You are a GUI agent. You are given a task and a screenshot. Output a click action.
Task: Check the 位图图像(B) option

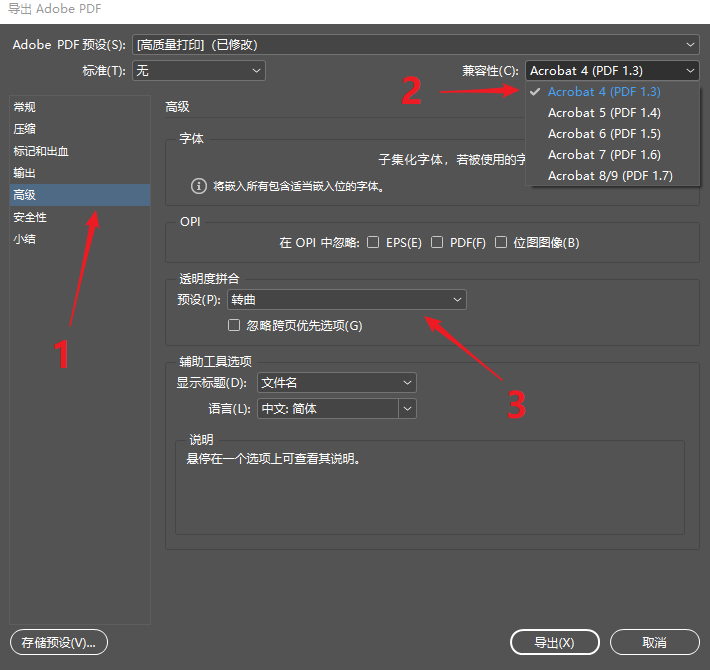[x=501, y=242]
